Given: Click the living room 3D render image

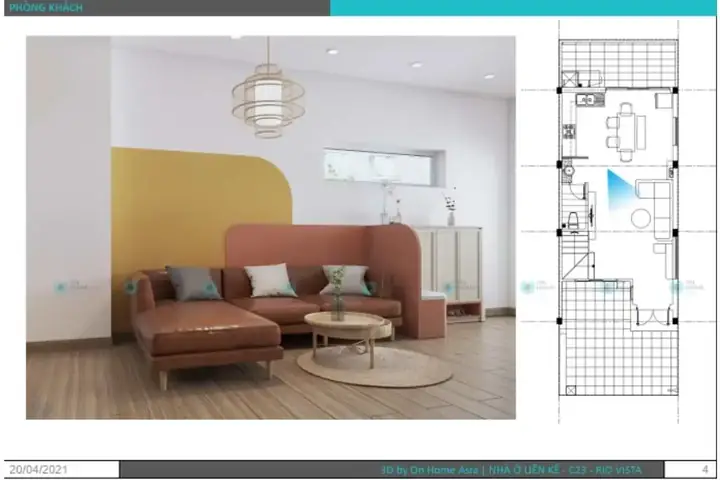Looking at the screenshot, I should 270,227.
